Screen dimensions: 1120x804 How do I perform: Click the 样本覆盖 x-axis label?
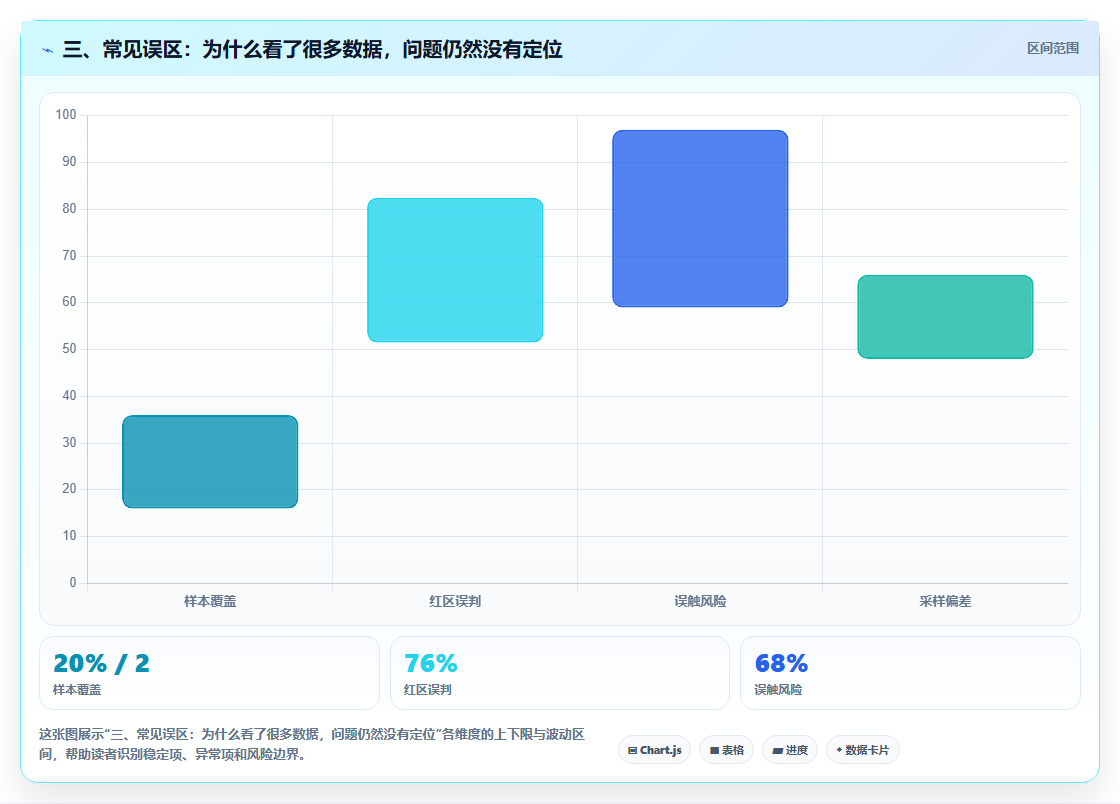pyautogui.click(x=210, y=601)
